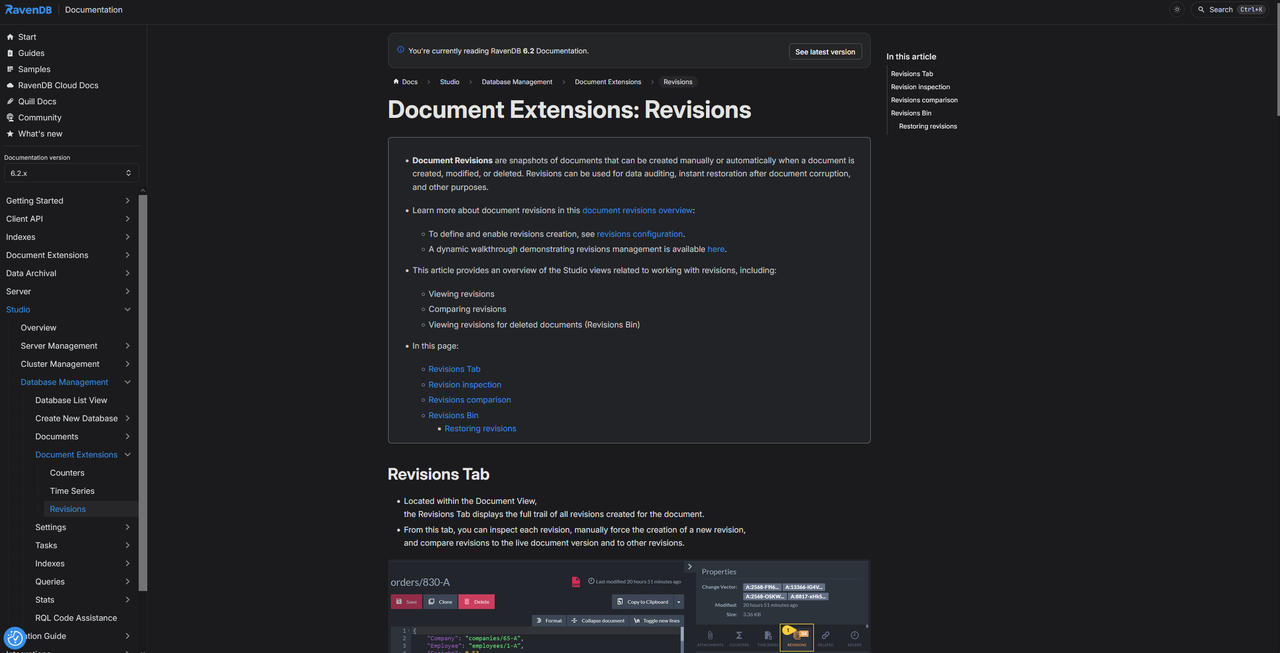Expand the Settings sidebar item

click(128, 527)
